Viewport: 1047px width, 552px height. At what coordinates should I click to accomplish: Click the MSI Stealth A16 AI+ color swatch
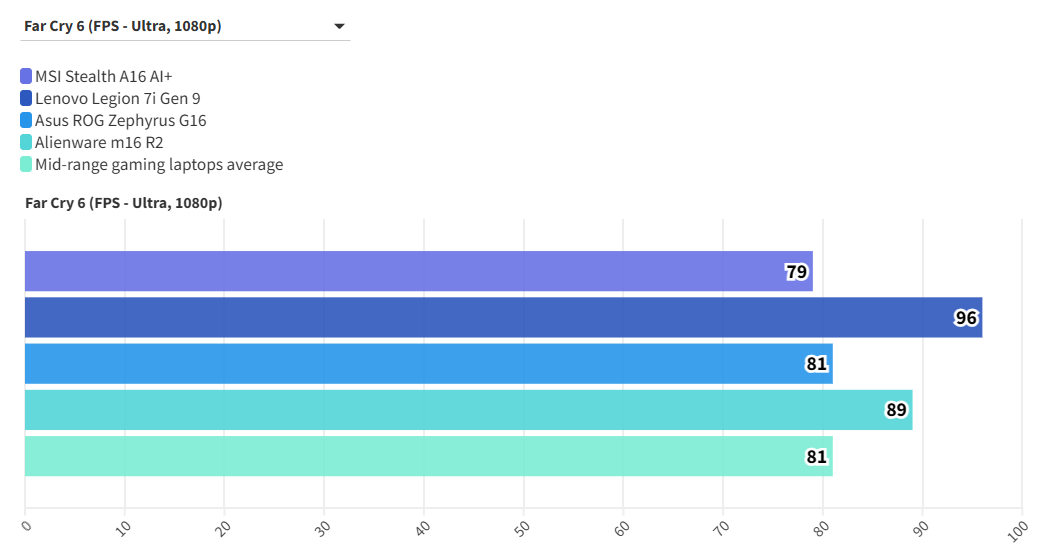pyautogui.click(x=26, y=76)
